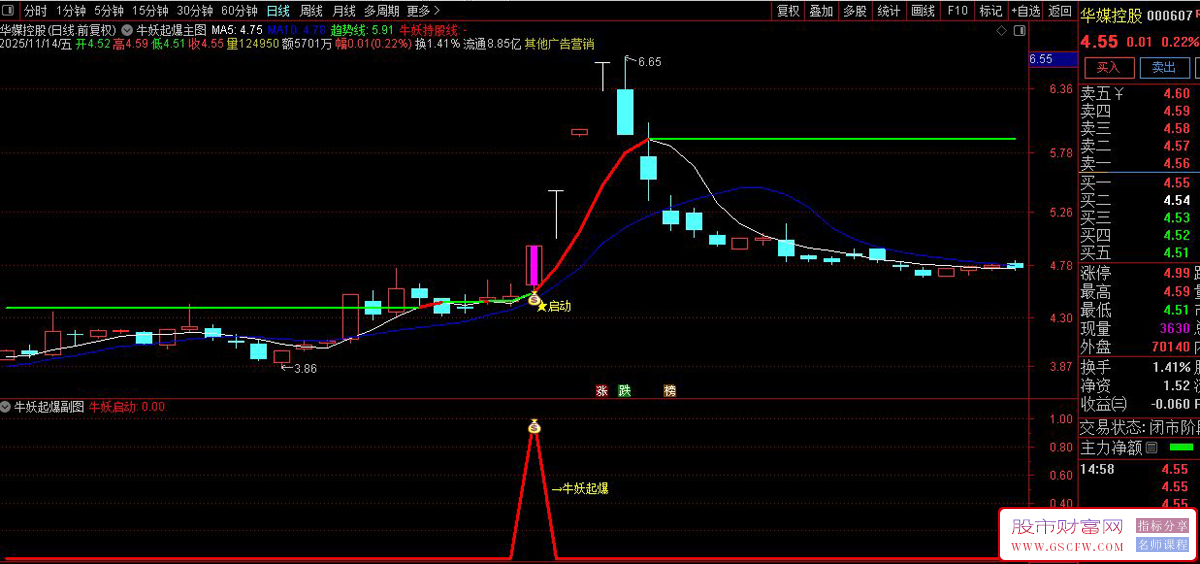Click the 买一 price 4.55

click(x=1176, y=183)
